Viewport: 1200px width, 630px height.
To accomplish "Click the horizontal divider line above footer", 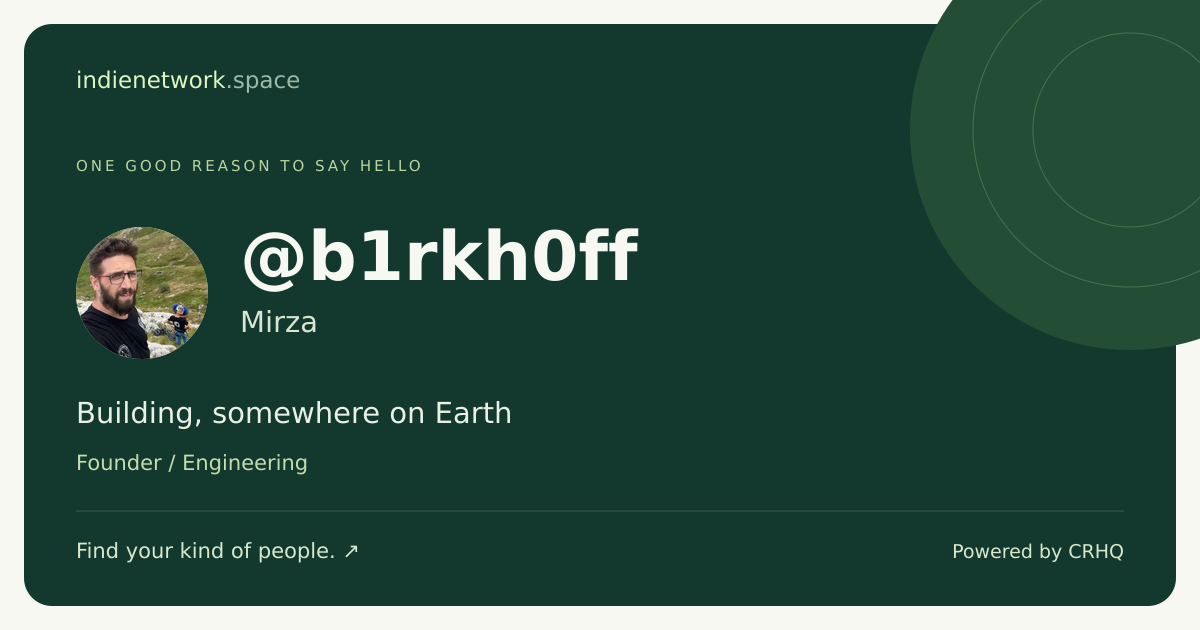I will [x=600, y=511].
